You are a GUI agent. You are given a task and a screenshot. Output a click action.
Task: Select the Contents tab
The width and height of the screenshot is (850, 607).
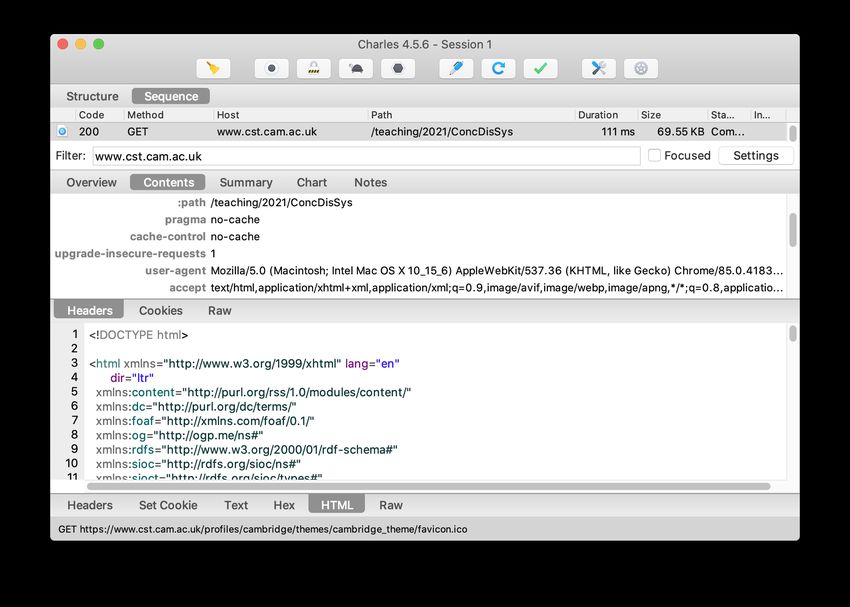168,183
